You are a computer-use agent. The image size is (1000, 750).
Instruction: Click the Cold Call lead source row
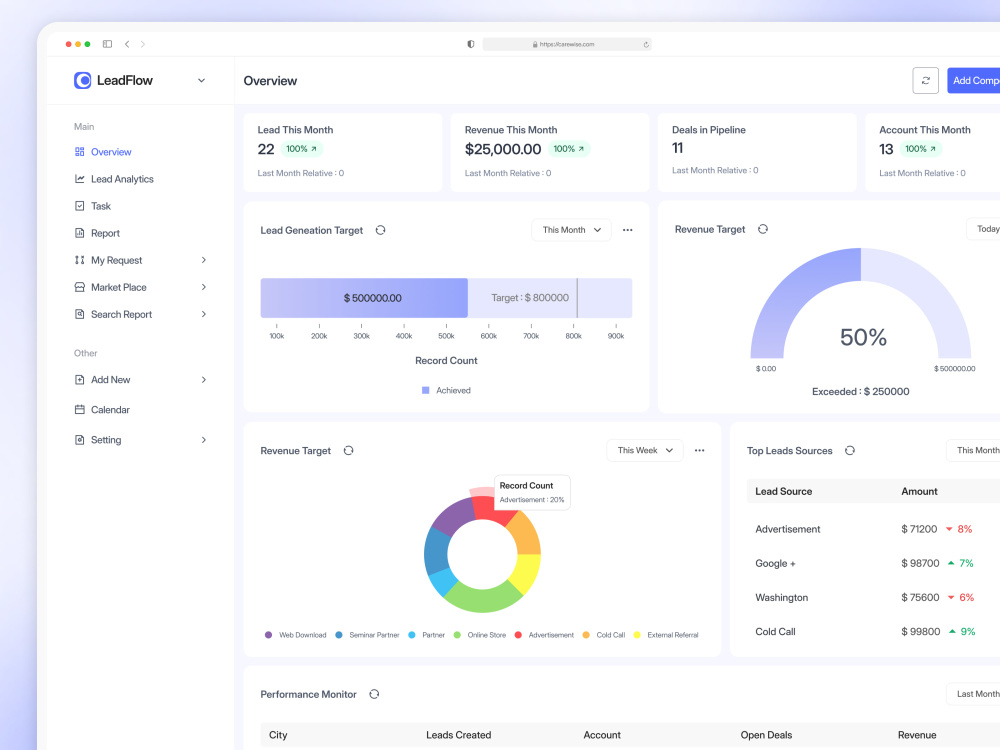click(873, 631)
